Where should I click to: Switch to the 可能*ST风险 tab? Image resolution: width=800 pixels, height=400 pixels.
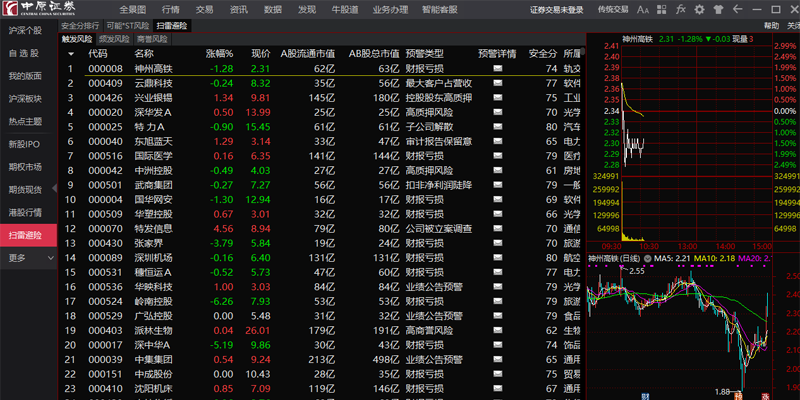point(128,26)
